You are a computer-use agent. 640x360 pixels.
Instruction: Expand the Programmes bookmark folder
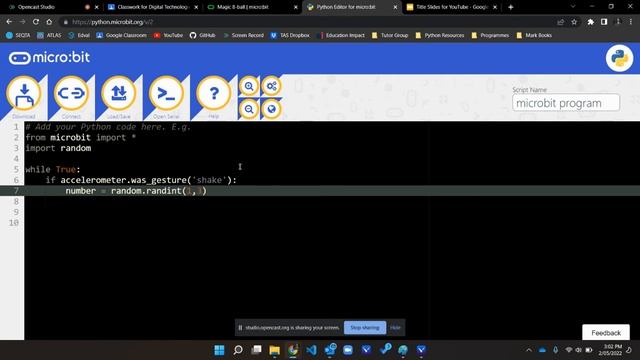coord(490,36)
